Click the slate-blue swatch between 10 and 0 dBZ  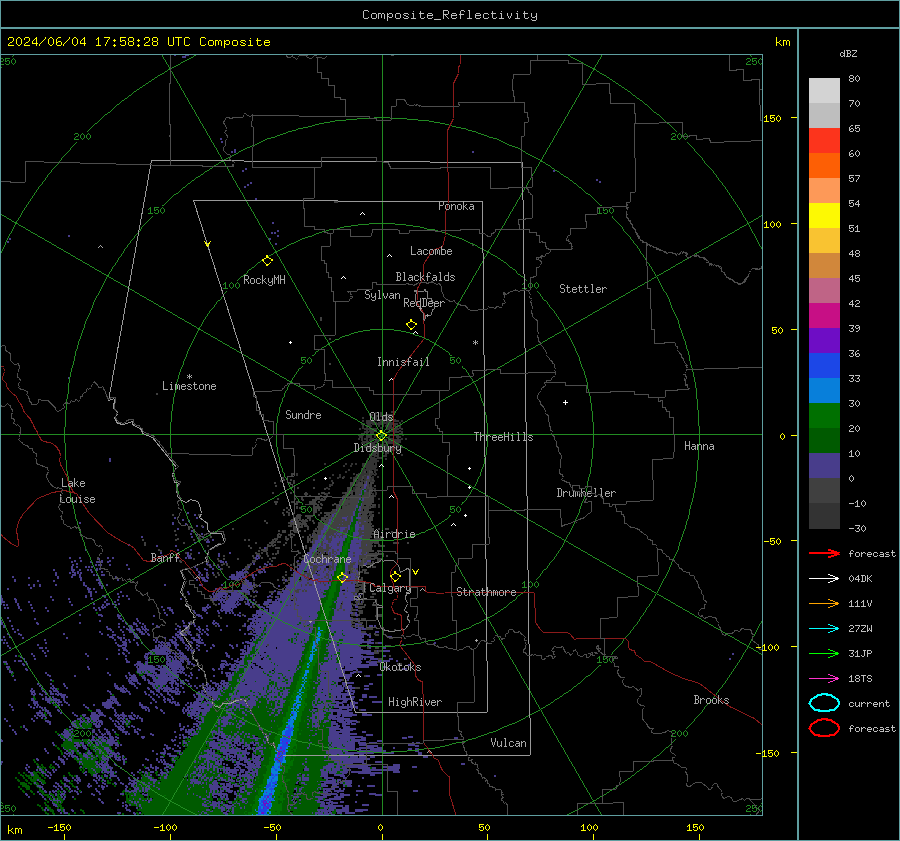[x=824, y=466]
